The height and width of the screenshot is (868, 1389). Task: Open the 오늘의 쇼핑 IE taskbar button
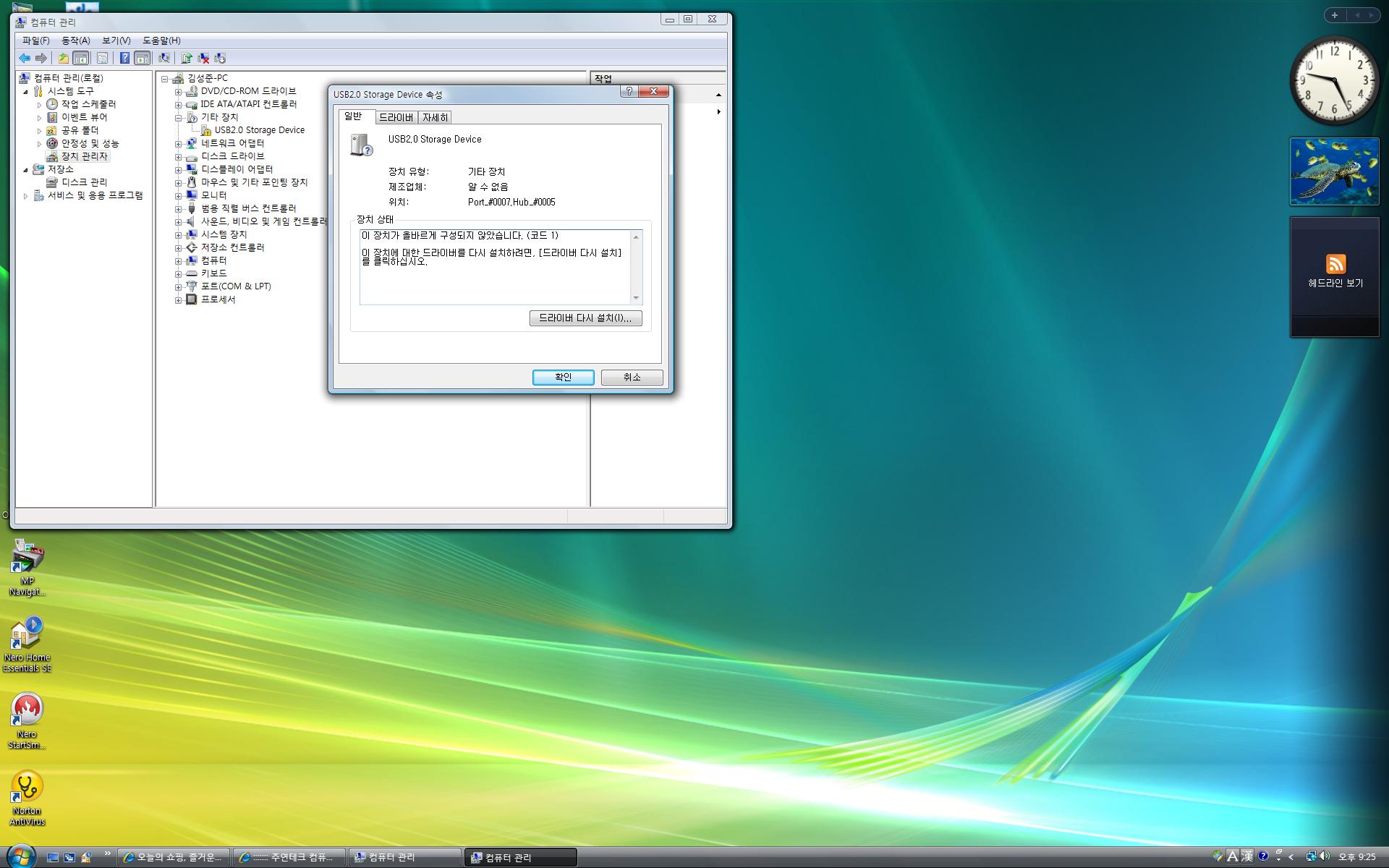(x=174, y=857)
